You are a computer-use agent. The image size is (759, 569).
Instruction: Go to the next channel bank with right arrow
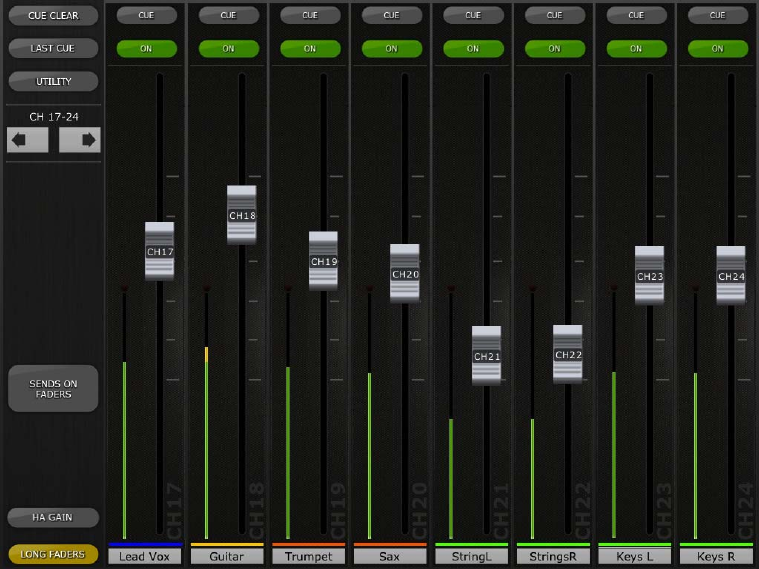pos(80,140)
